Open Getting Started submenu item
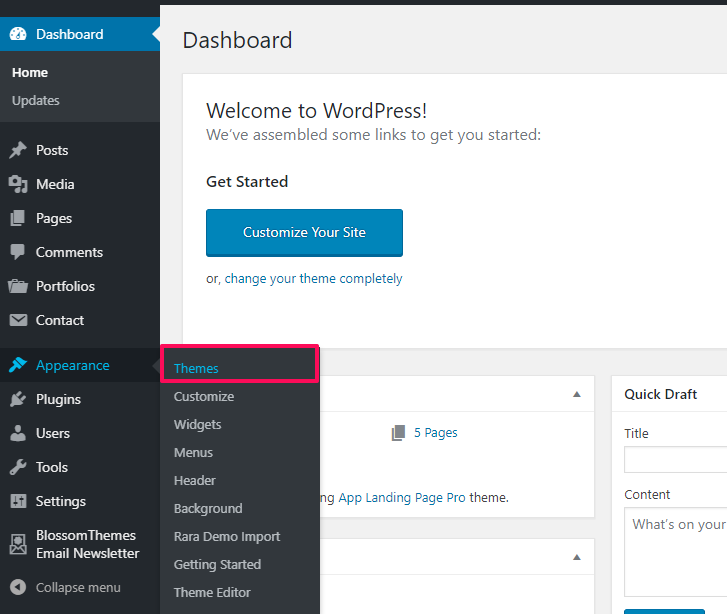The image size is (727, 614). click(217, 564)
